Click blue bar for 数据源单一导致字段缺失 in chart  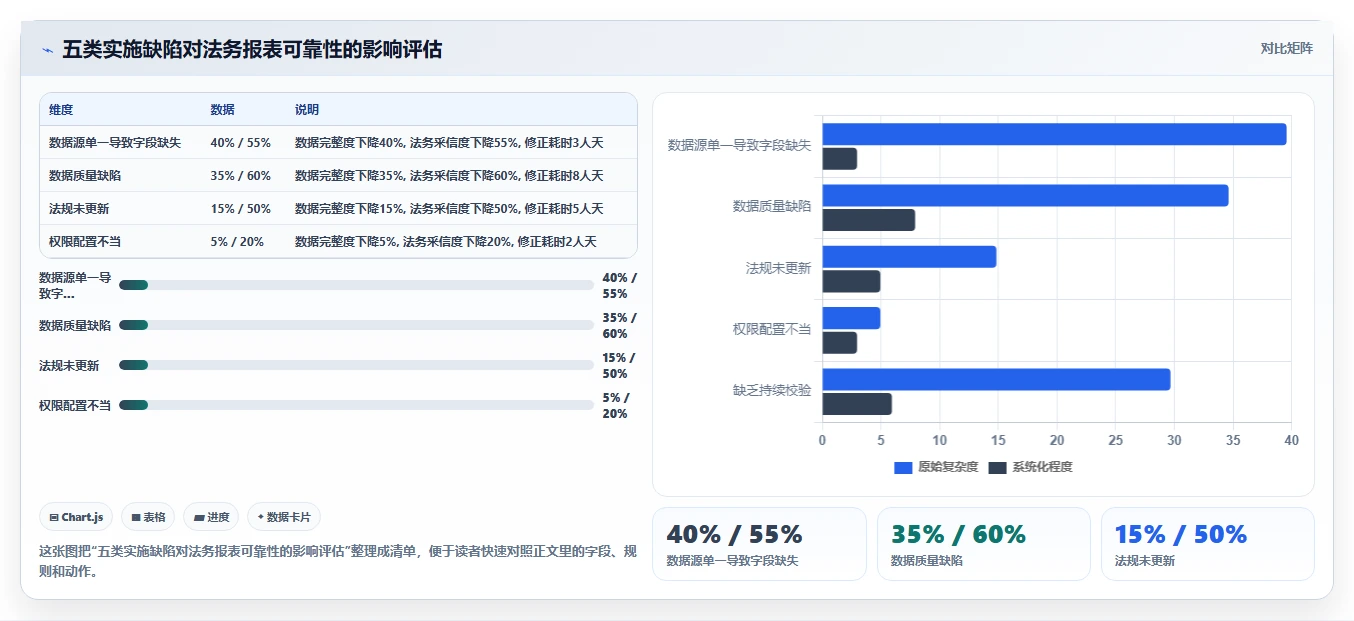tap(1054, 134)
